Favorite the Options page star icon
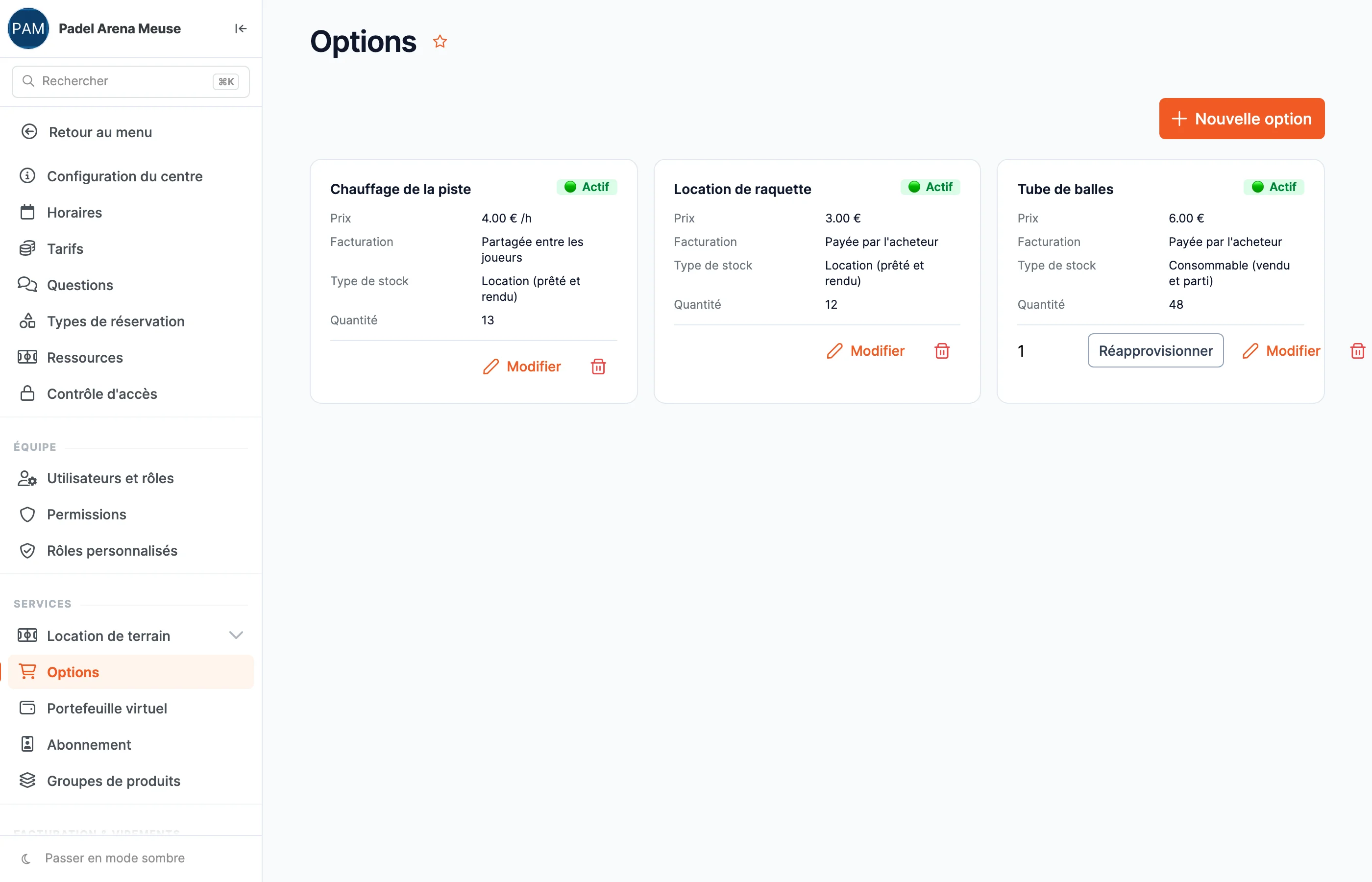This screenshot has height=882, width=1372. (440, 42)
